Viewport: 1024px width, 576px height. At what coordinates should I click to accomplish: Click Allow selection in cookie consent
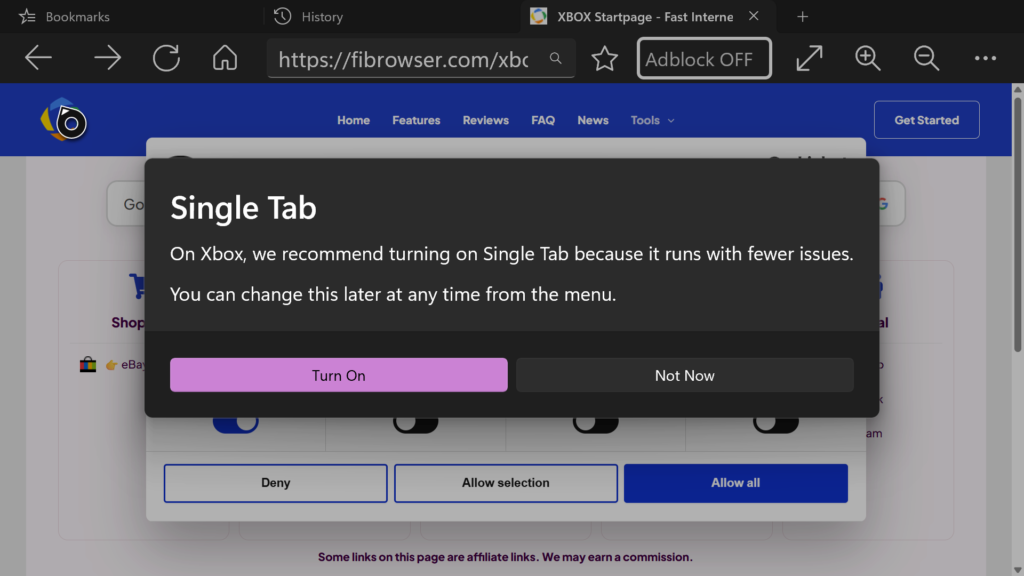click(x=505, y=483)
